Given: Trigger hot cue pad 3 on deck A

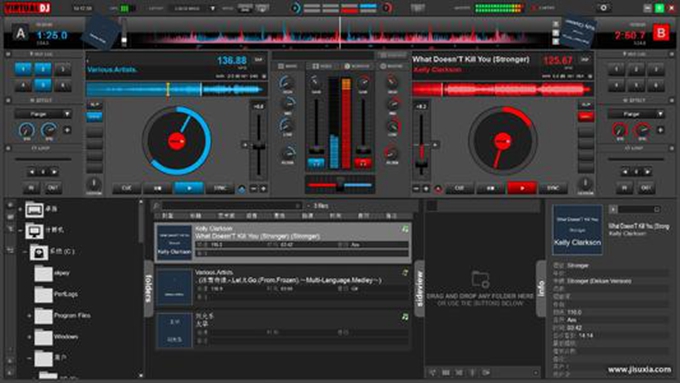Looking at the screenshot, I should click(x=63, y=69).
